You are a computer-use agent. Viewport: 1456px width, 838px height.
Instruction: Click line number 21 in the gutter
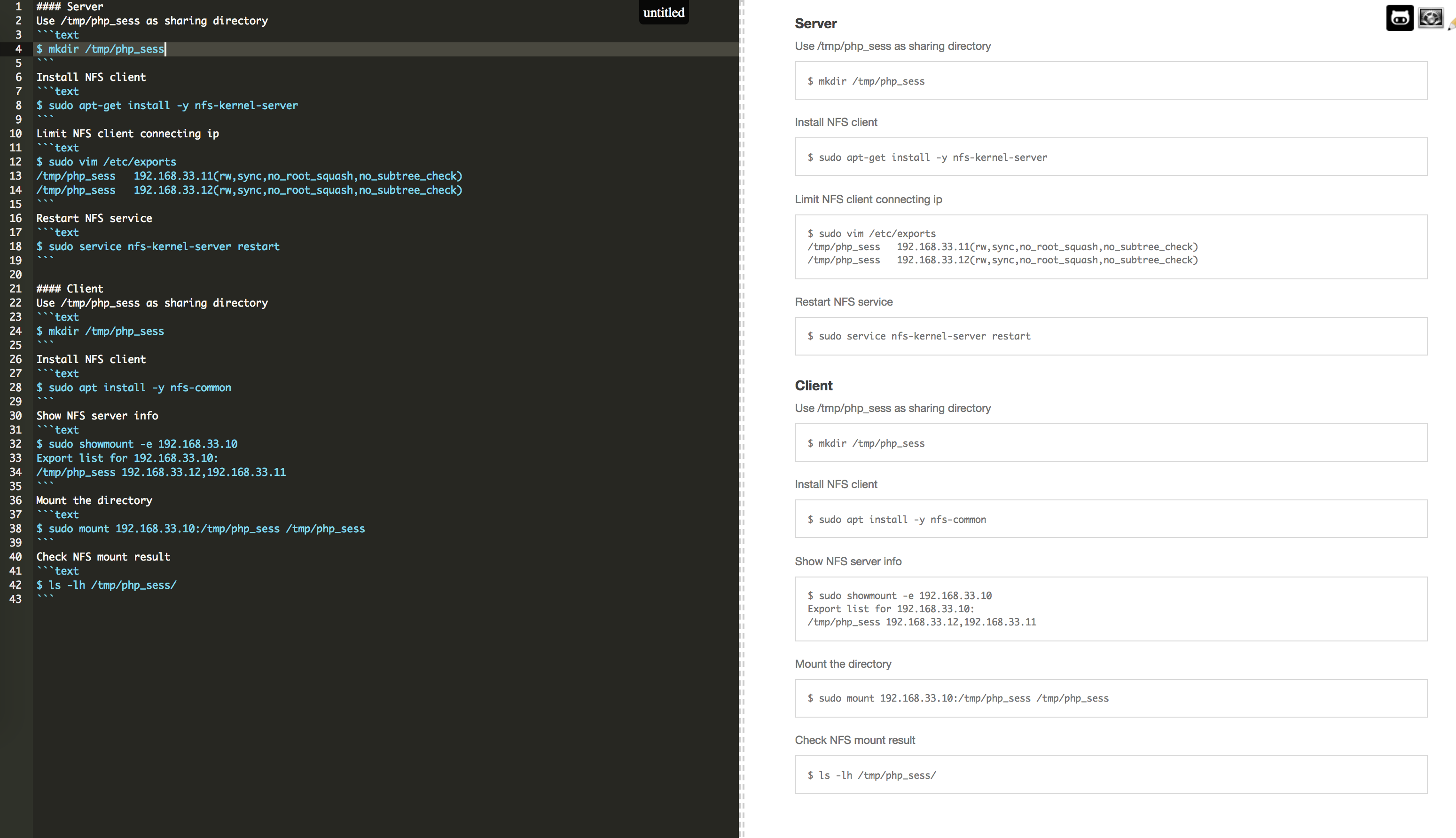(16, 289)
